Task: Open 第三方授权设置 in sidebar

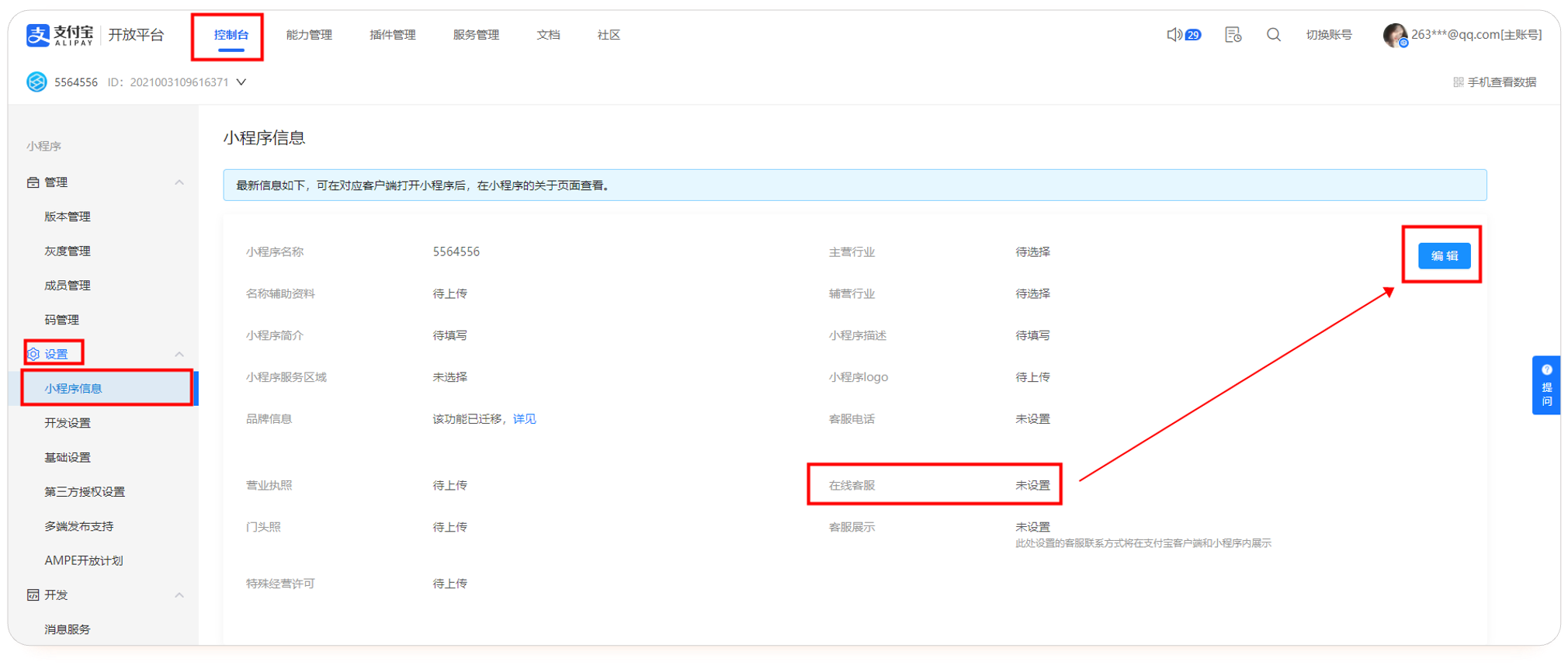Action: [x=85, y=492]
